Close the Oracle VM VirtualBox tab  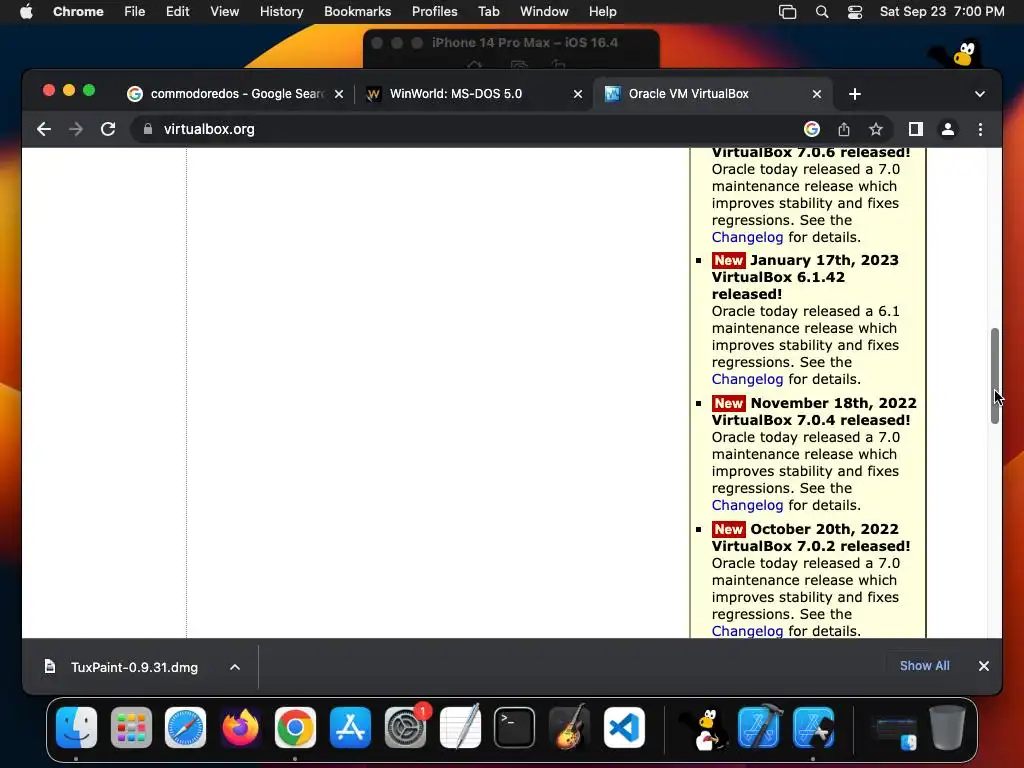(816, 94)
